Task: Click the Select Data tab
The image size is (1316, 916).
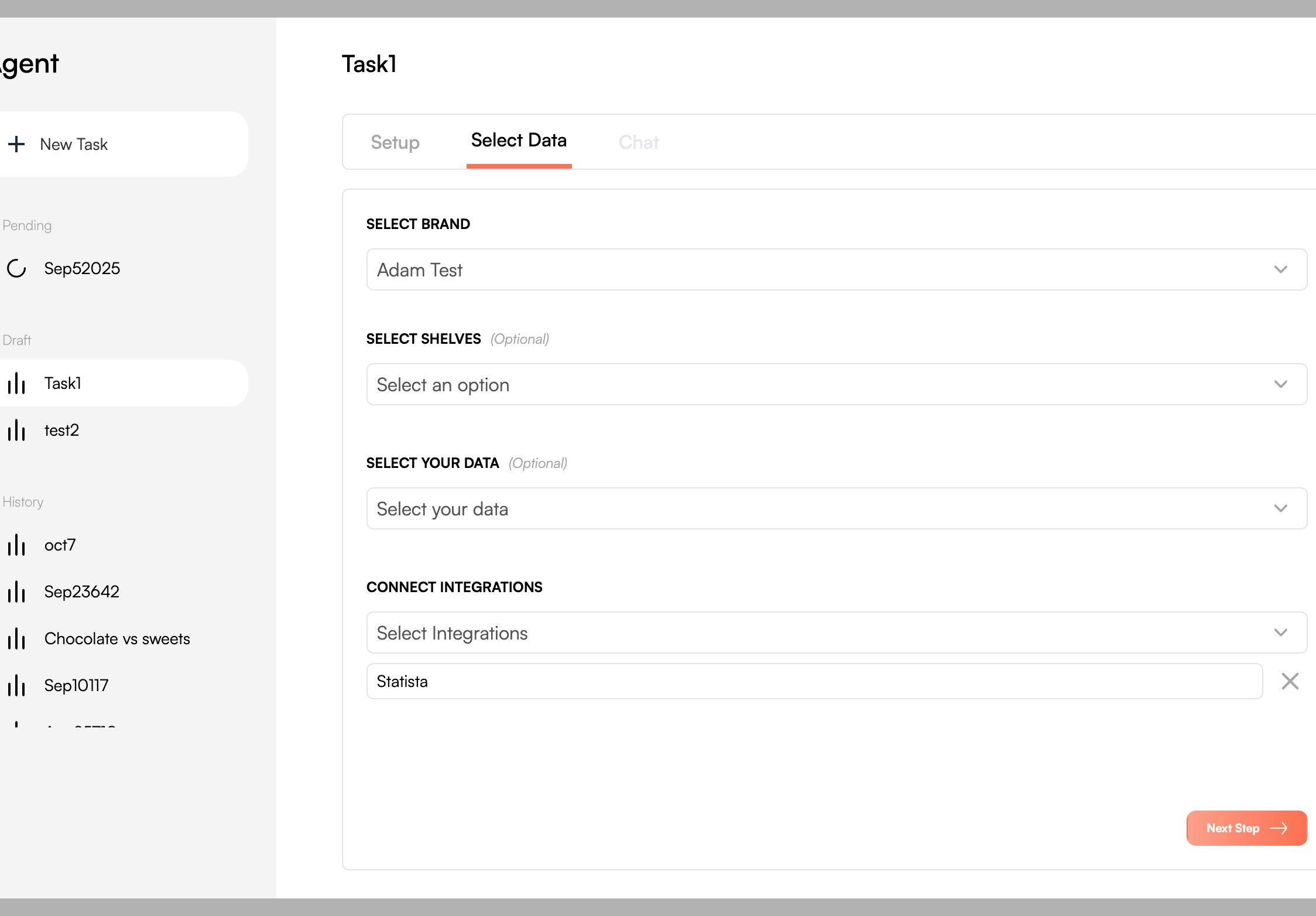Action: (519, 141)
